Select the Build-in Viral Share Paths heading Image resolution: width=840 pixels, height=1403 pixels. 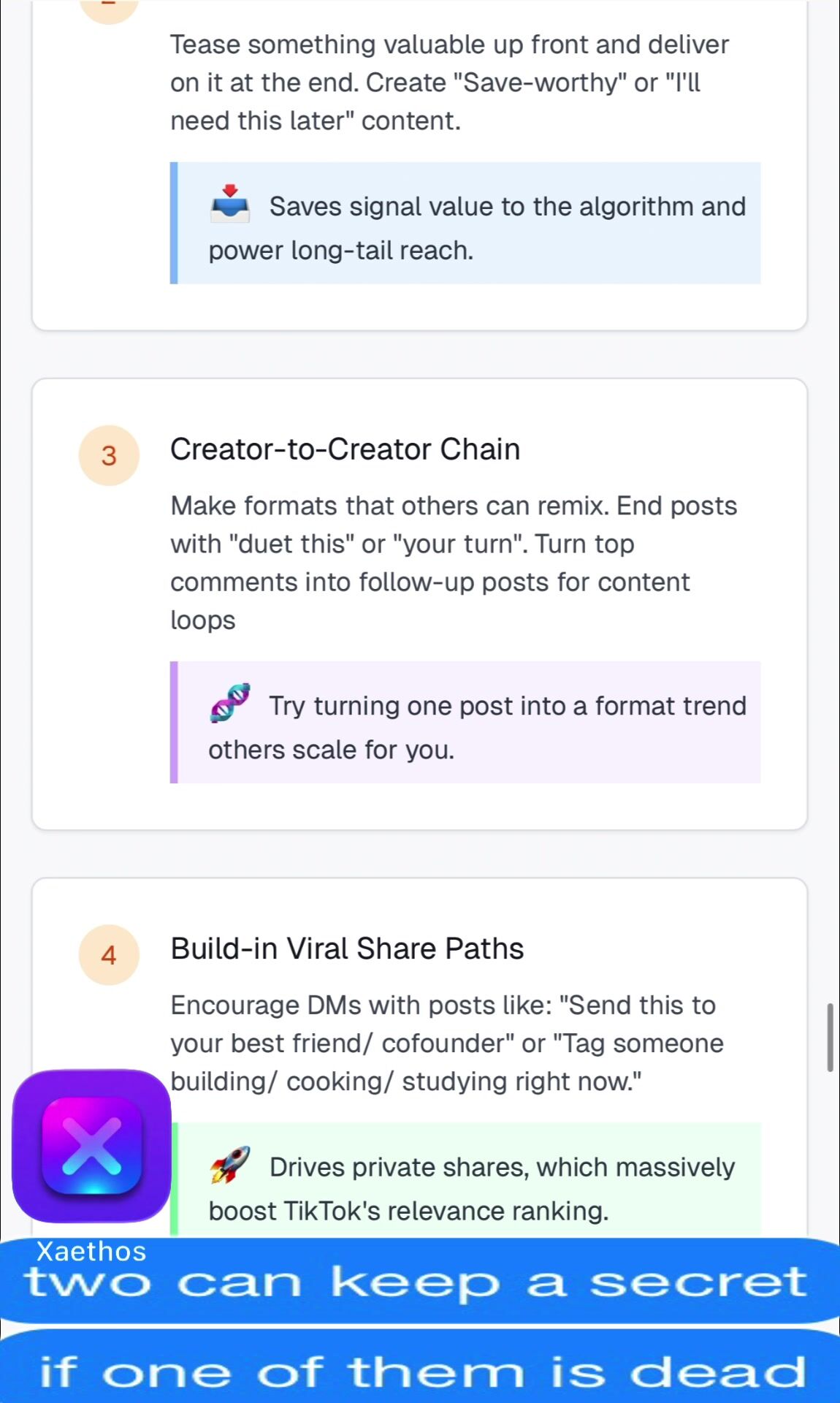click(347, 948)
